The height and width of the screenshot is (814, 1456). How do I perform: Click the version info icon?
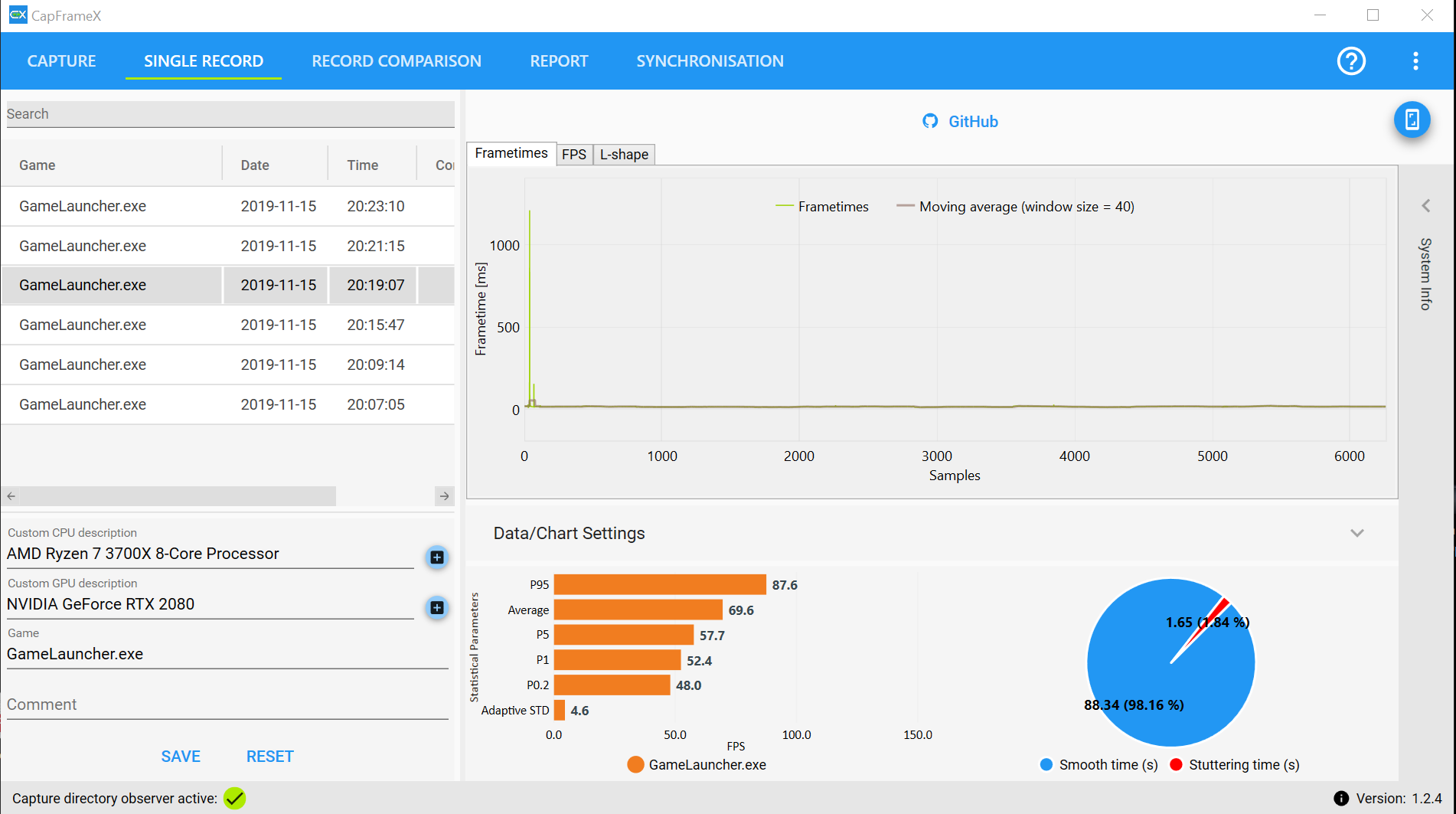pyautogui.click(x=1341, y=799)
